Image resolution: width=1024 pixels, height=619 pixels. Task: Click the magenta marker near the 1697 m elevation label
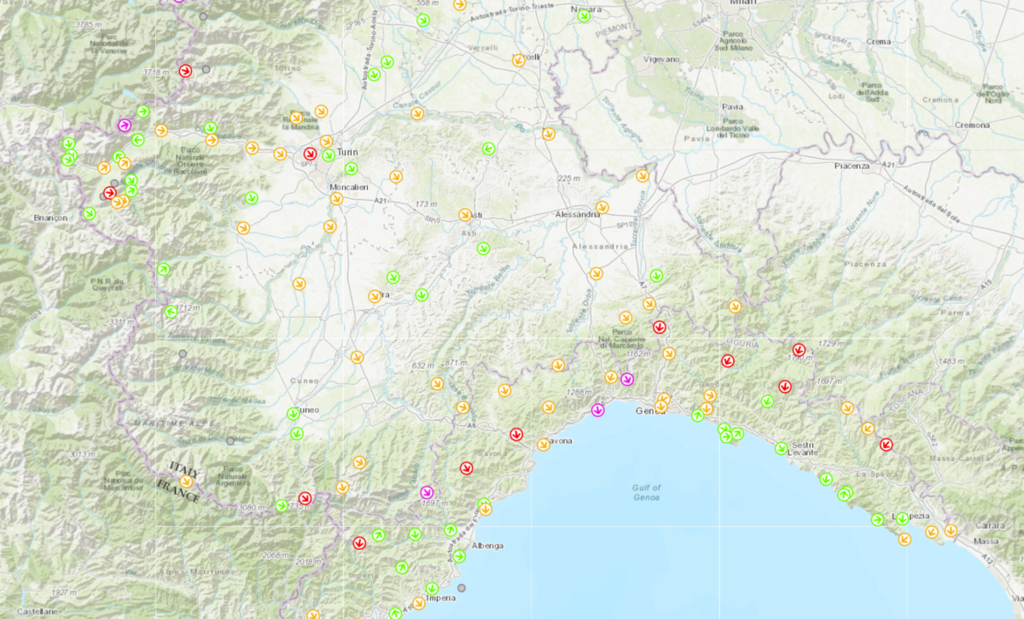[426, 492]
